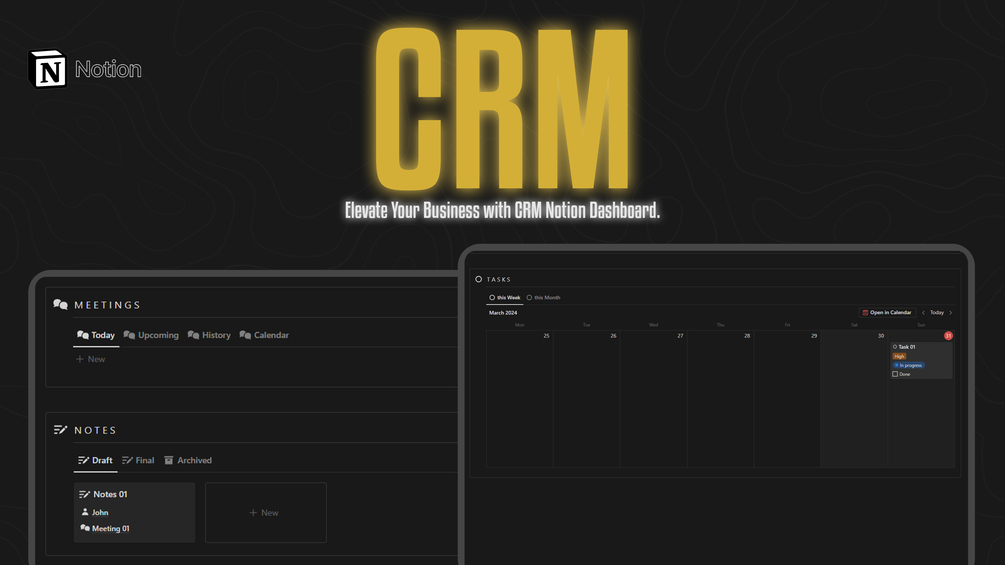The height and width of the screenshot is (565, 1005).
Task: Click the Tasks section circle icon
Action: click(x=478, y=279)
